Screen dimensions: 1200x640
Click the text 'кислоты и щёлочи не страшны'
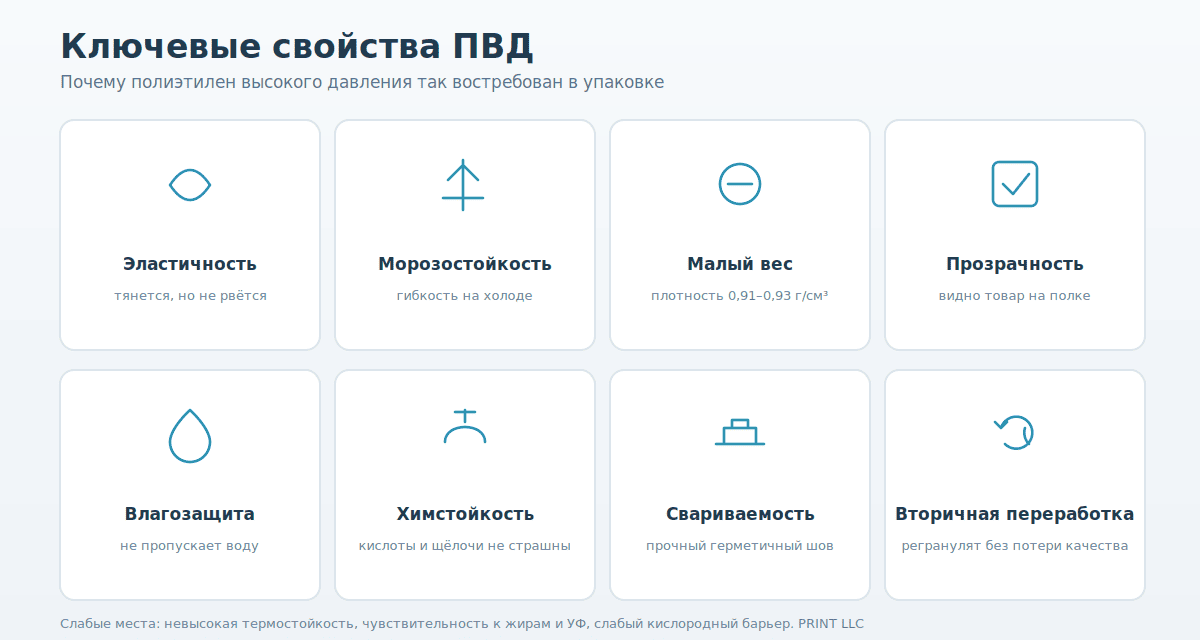465,546
